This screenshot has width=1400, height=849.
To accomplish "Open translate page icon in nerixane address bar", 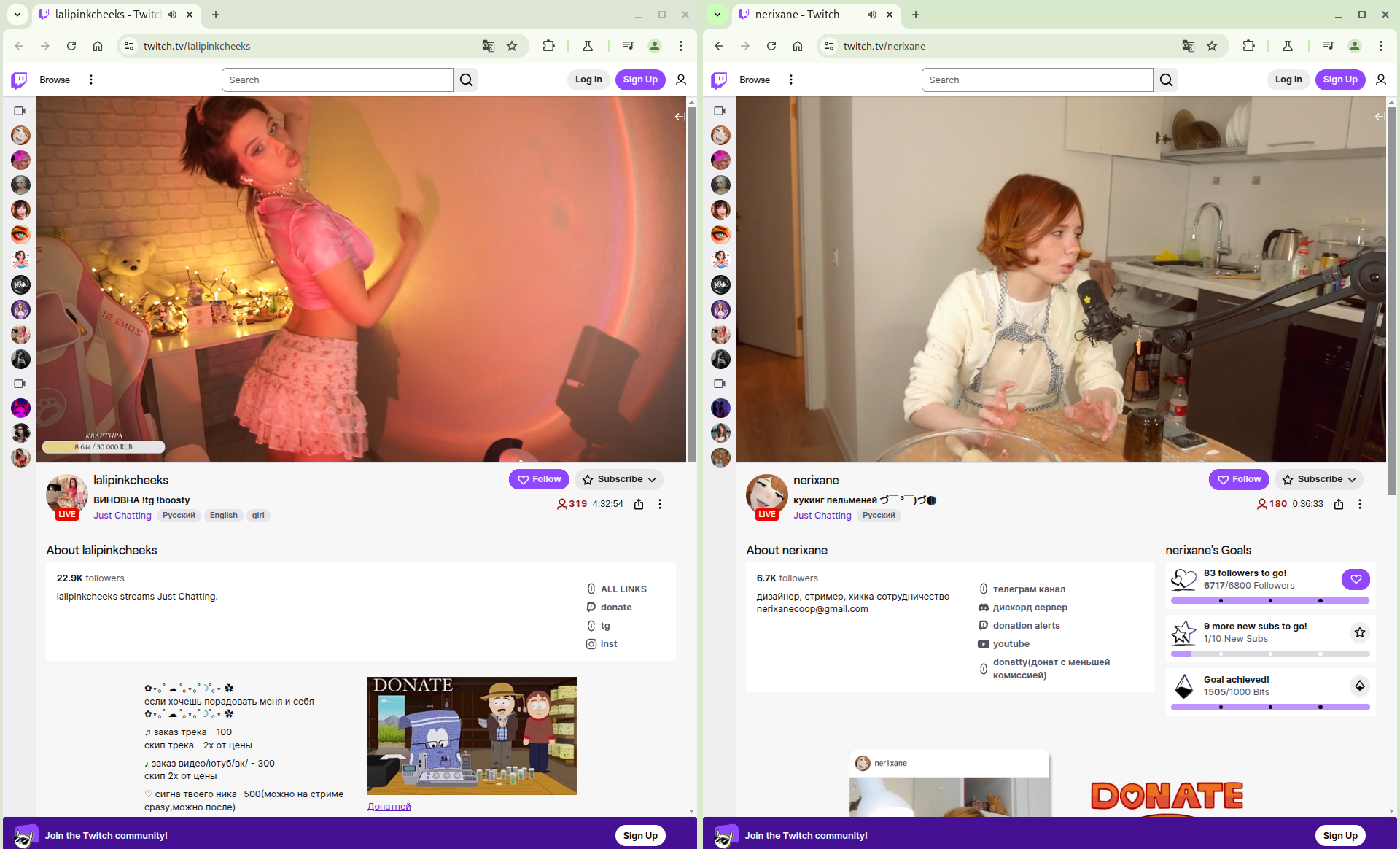I will click(1189, 46).
